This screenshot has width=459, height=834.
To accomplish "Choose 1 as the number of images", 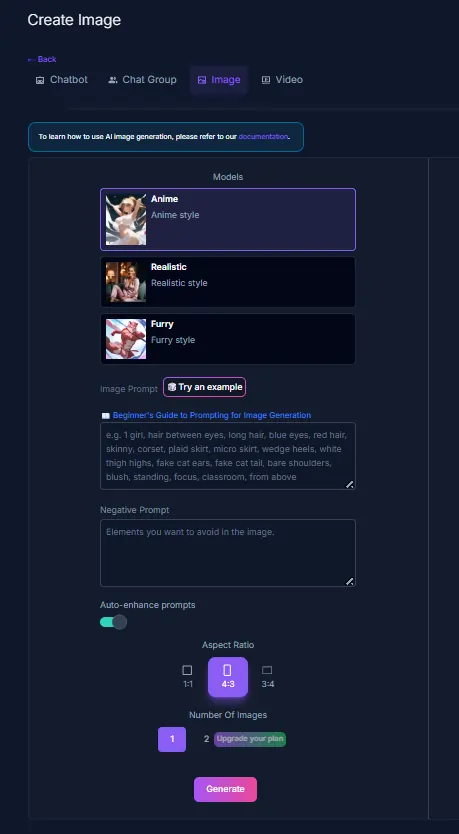I will coord(172,739).
